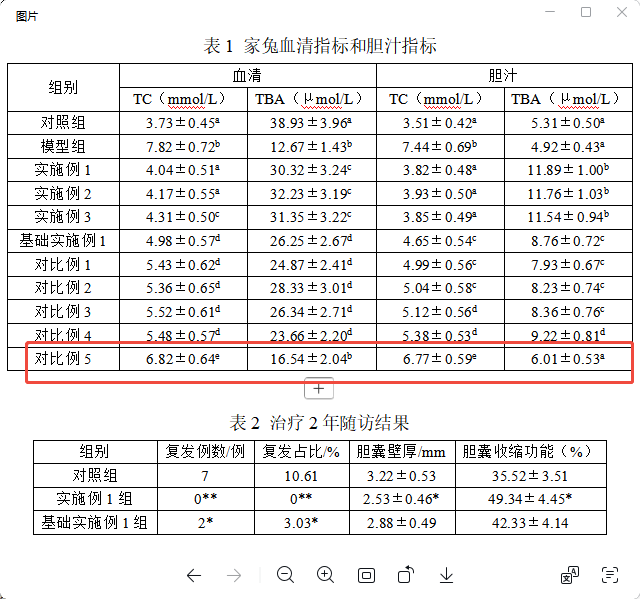
Task: Click the value 3.22±0.53 cell
Action: [402, 475]
